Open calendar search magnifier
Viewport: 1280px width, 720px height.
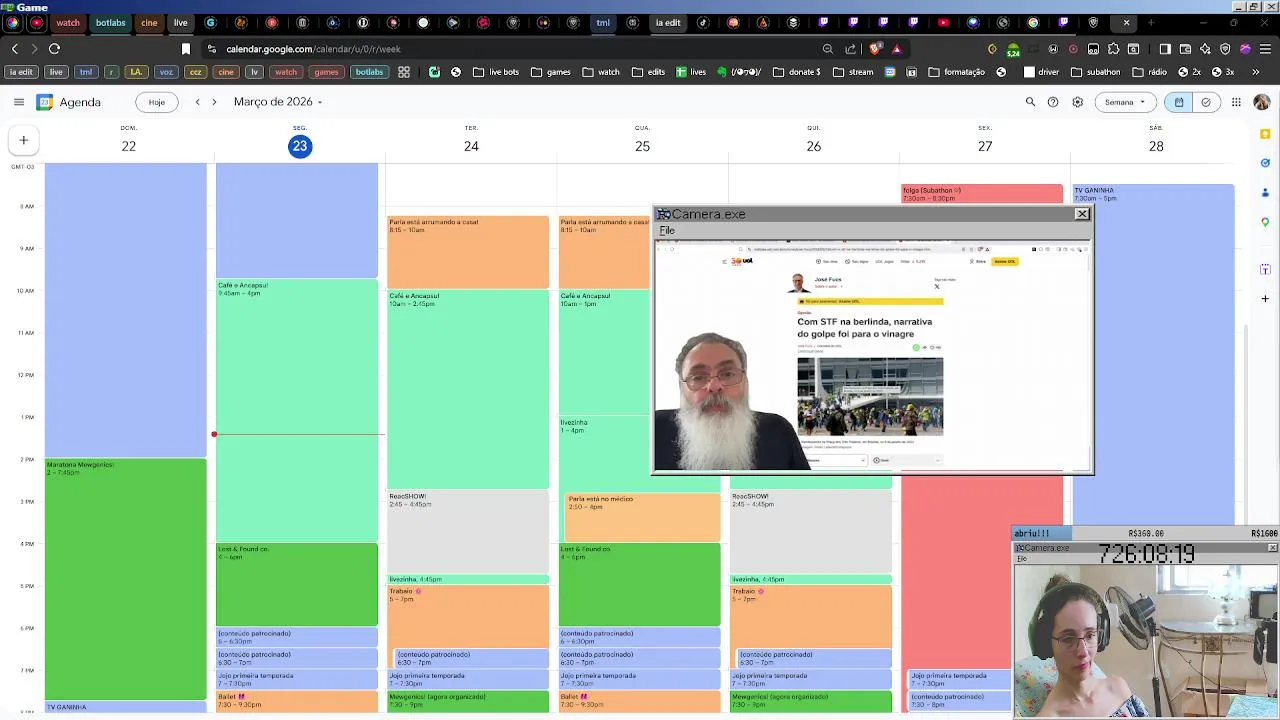click(1030, 102)
